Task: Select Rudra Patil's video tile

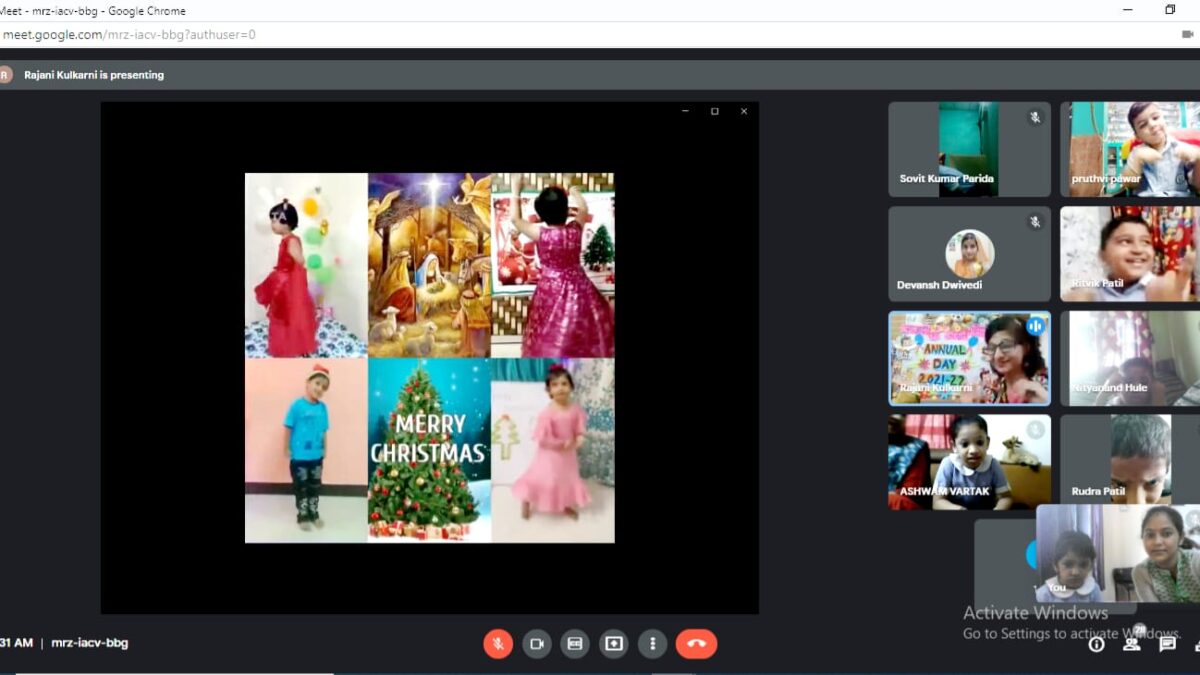Action: coord(1130,462)
